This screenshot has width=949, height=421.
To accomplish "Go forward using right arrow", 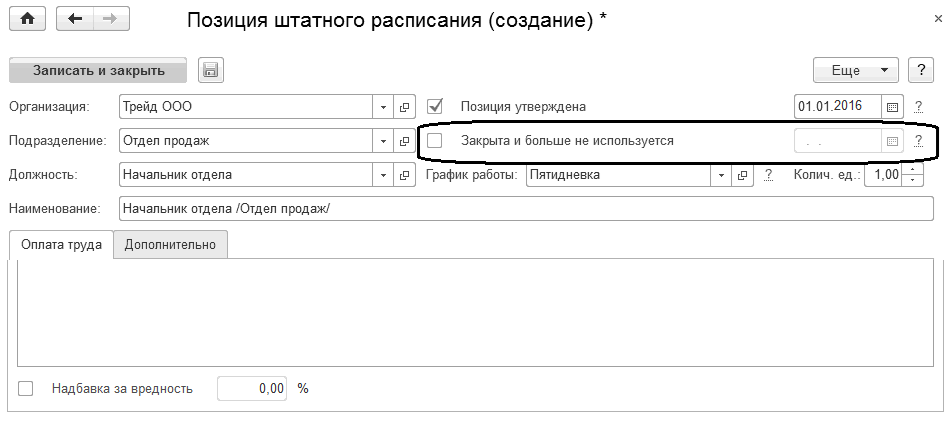I will (x=109, y=19).
